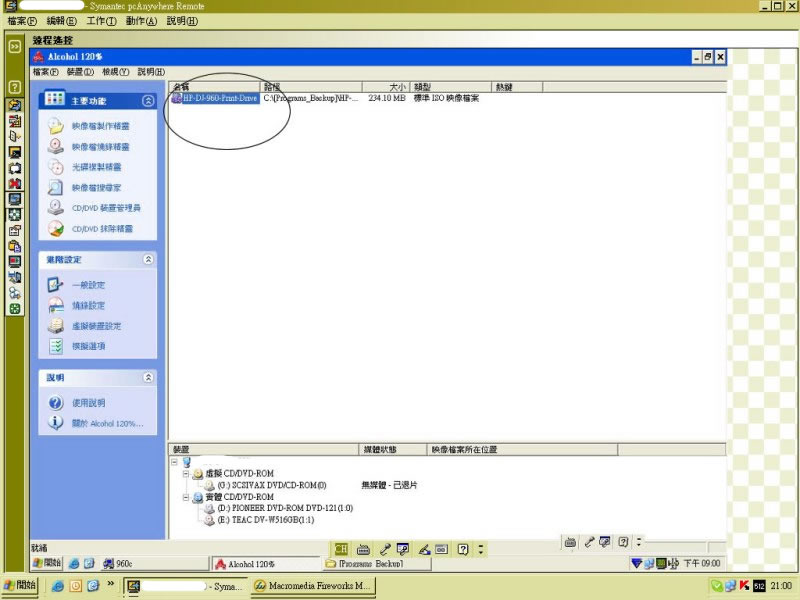
Task: Open Alcohol 120% 檔案(F) menu
Action: (45, 72)
